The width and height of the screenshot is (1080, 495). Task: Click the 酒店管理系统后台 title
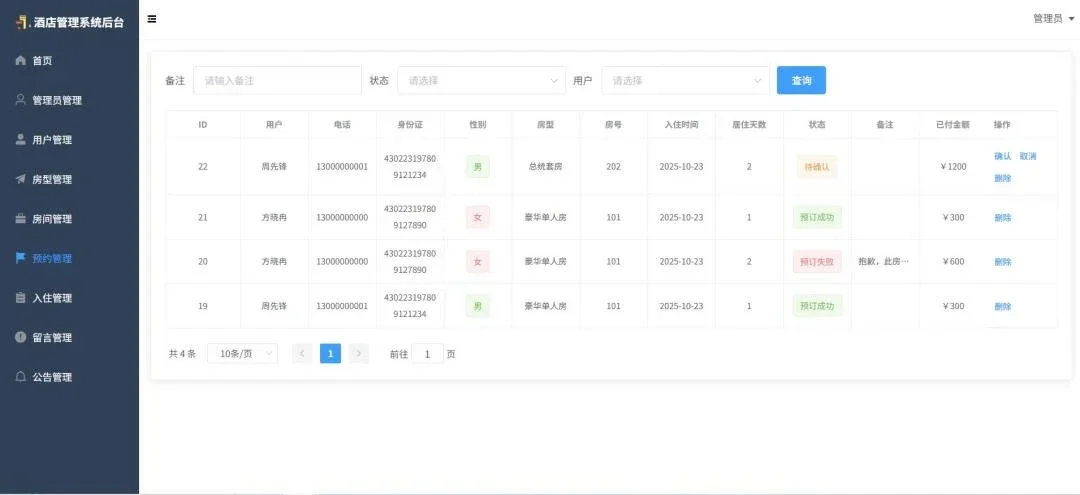point(79,22)
